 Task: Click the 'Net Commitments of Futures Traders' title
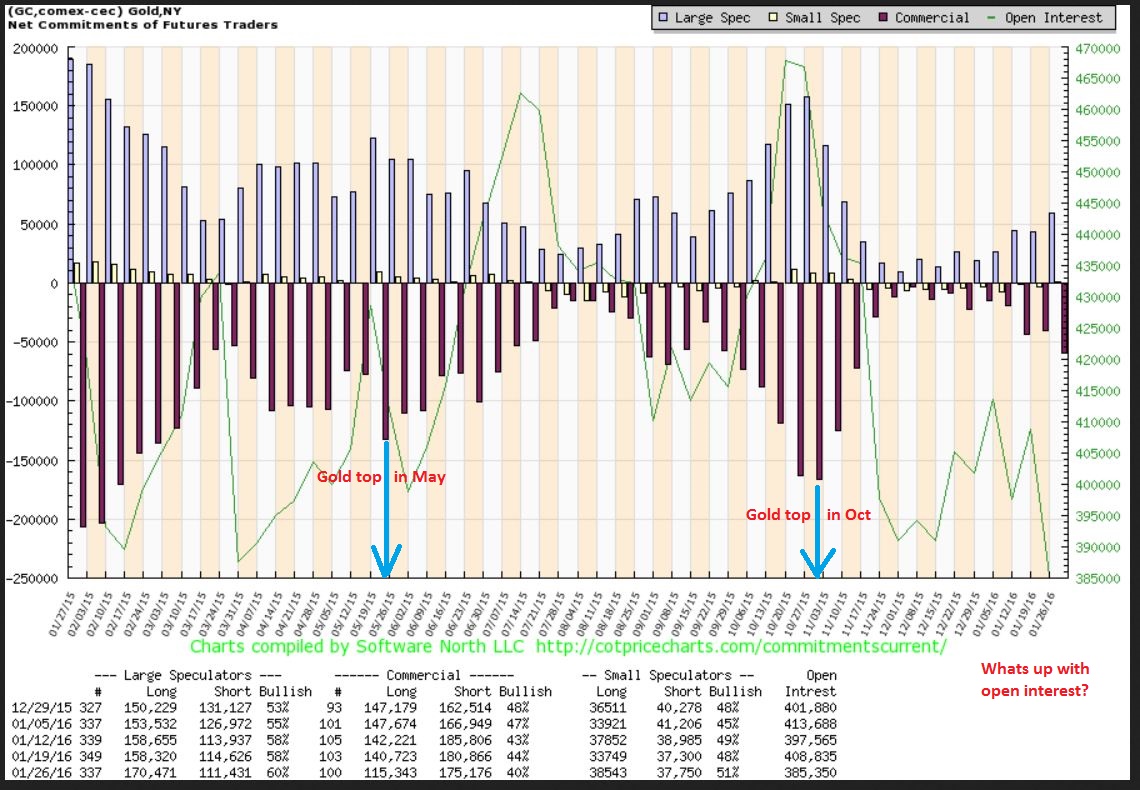[x=142, y=24]
